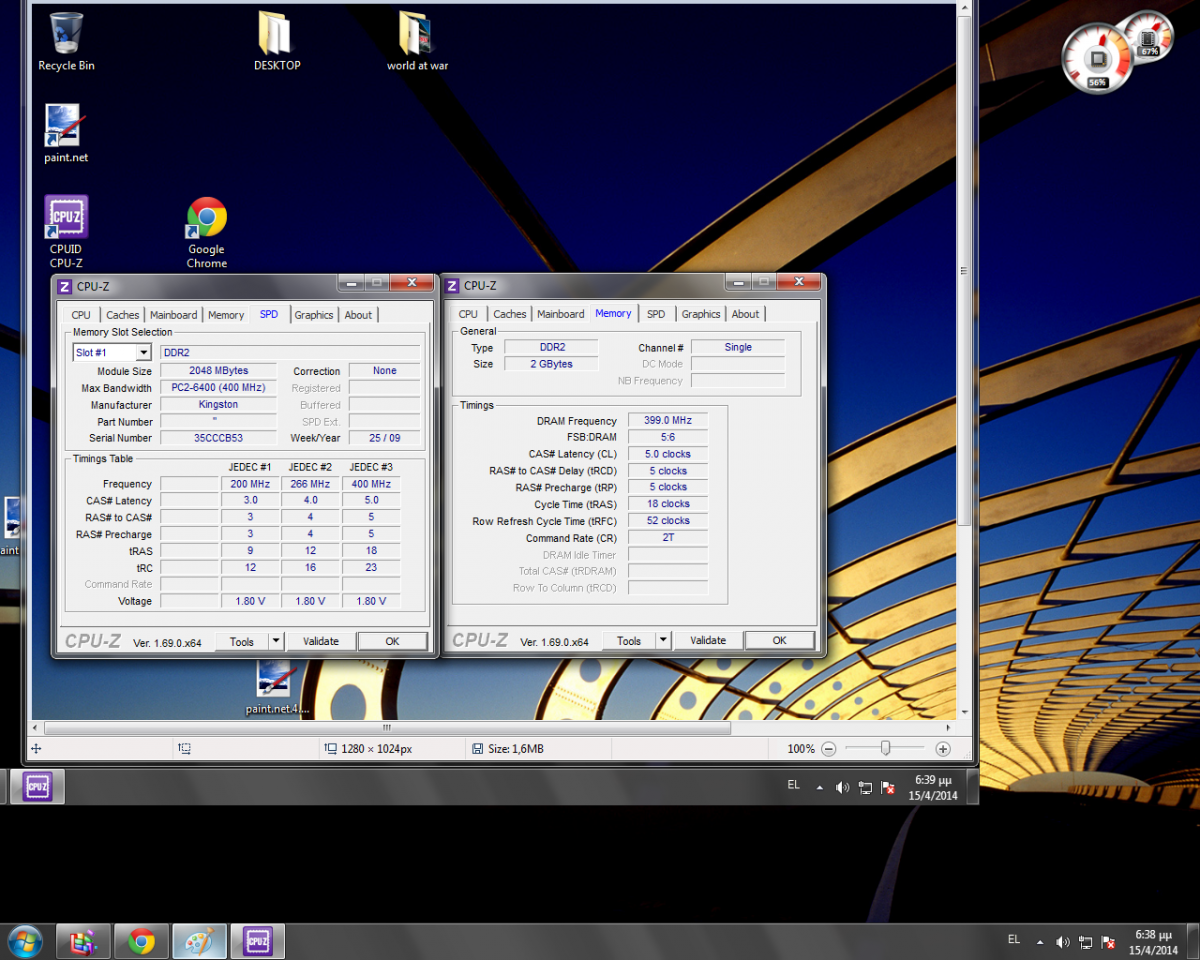The width and height of the screenshot is (1200, 960).
Task: Click DRAM Frequency value 399.0 MHz
Action: coord(668,421)
